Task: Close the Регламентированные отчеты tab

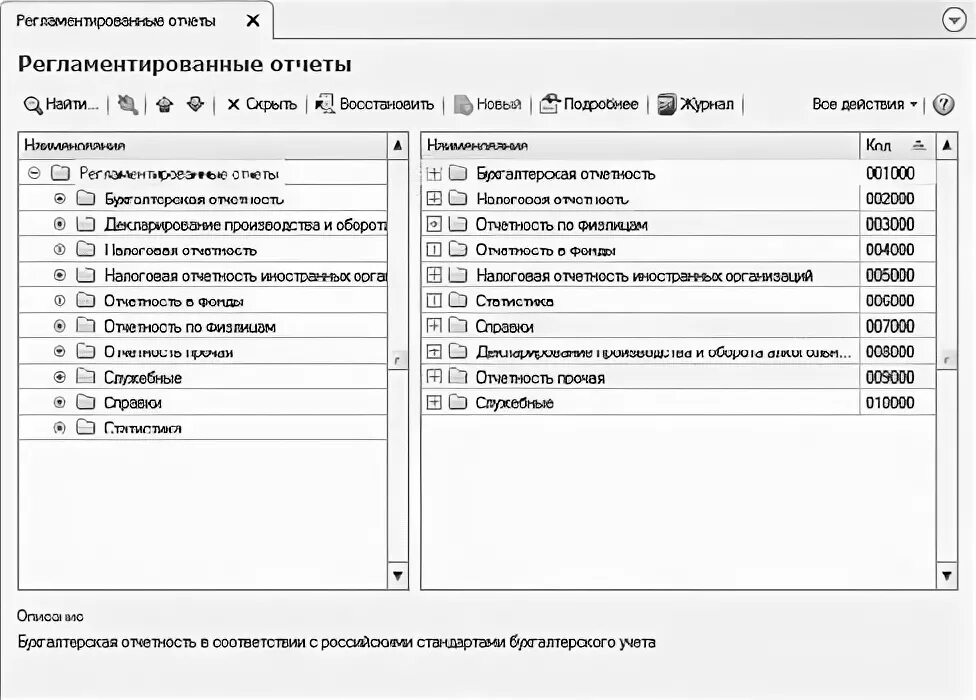Action: click(x=253, y=21)
